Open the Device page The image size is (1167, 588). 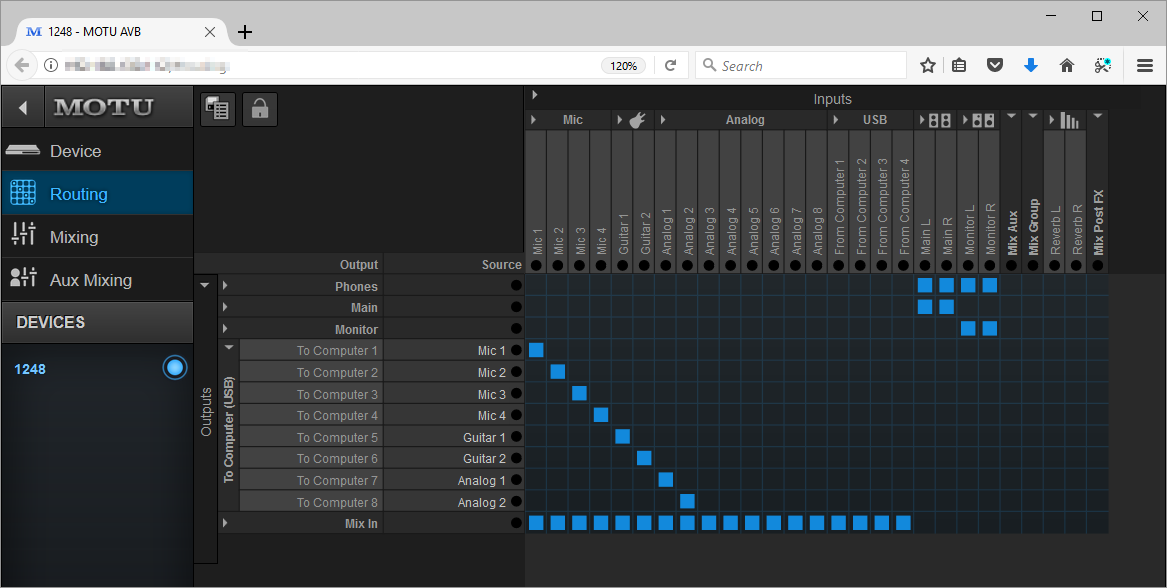point(97,150)
